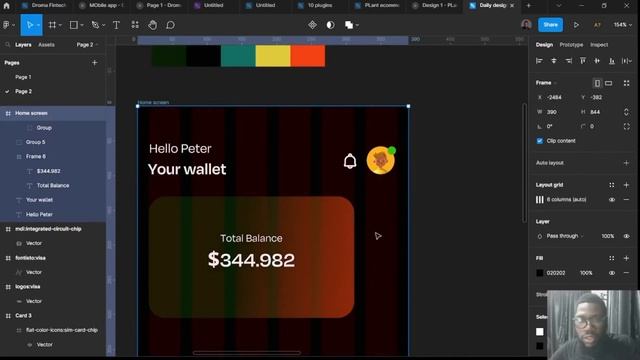
Task: Open Pass through blend mode dropdown
Action: pyautogui.click(x=565, y=236)
